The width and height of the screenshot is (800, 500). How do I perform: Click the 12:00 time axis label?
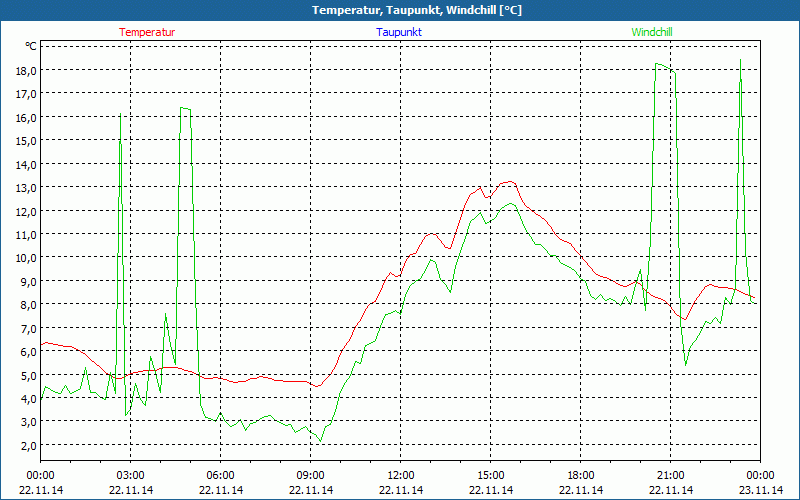coord(401,476)
